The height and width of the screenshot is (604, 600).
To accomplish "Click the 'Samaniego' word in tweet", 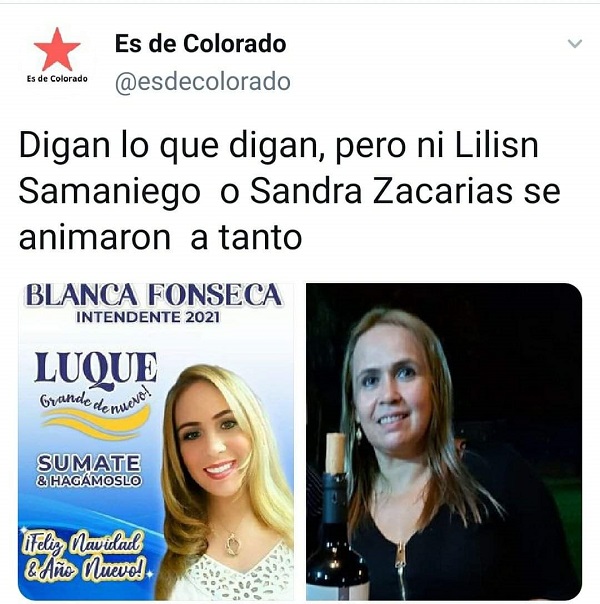I will point(109,193).
